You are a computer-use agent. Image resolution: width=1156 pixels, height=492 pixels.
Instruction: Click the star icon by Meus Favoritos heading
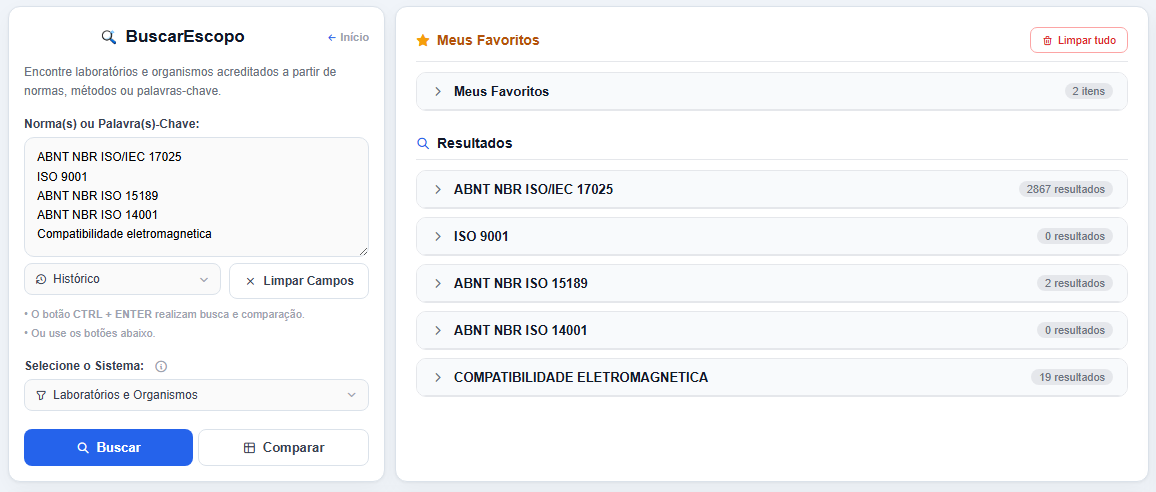click(x=422, y=41)
